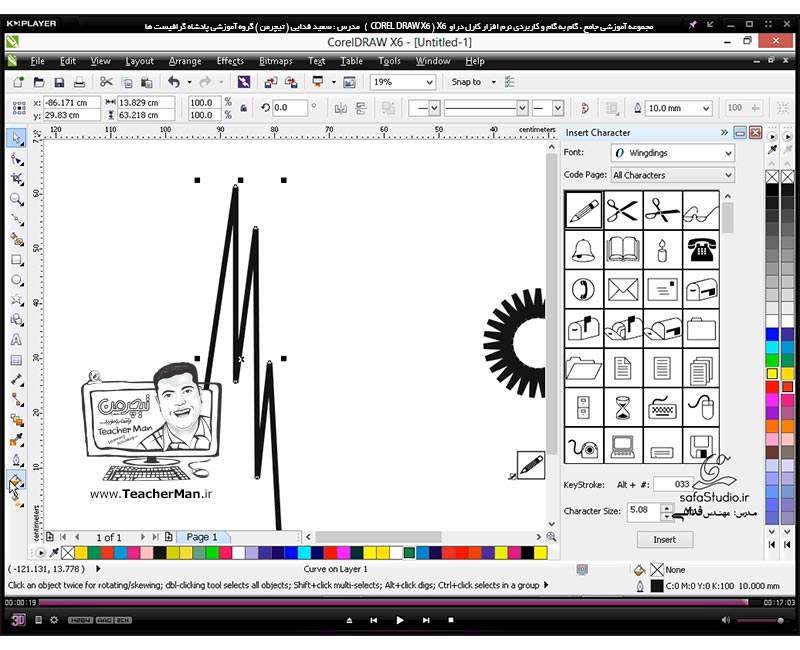Click the Insert button
Screen dimensions: 800x650
click(x=664, y=539)
